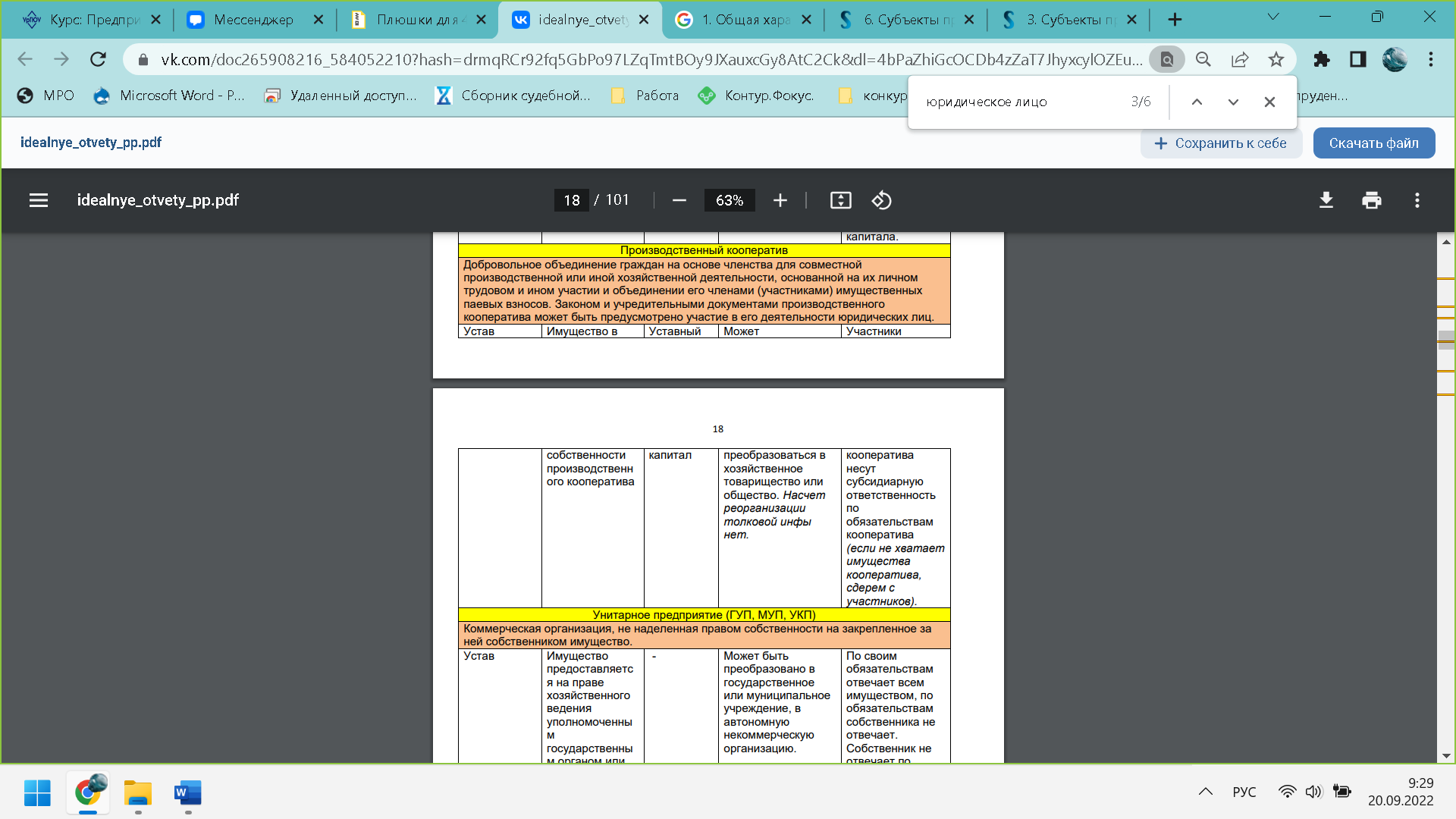Download the PDF via toolbar icon

(1326, 200)
